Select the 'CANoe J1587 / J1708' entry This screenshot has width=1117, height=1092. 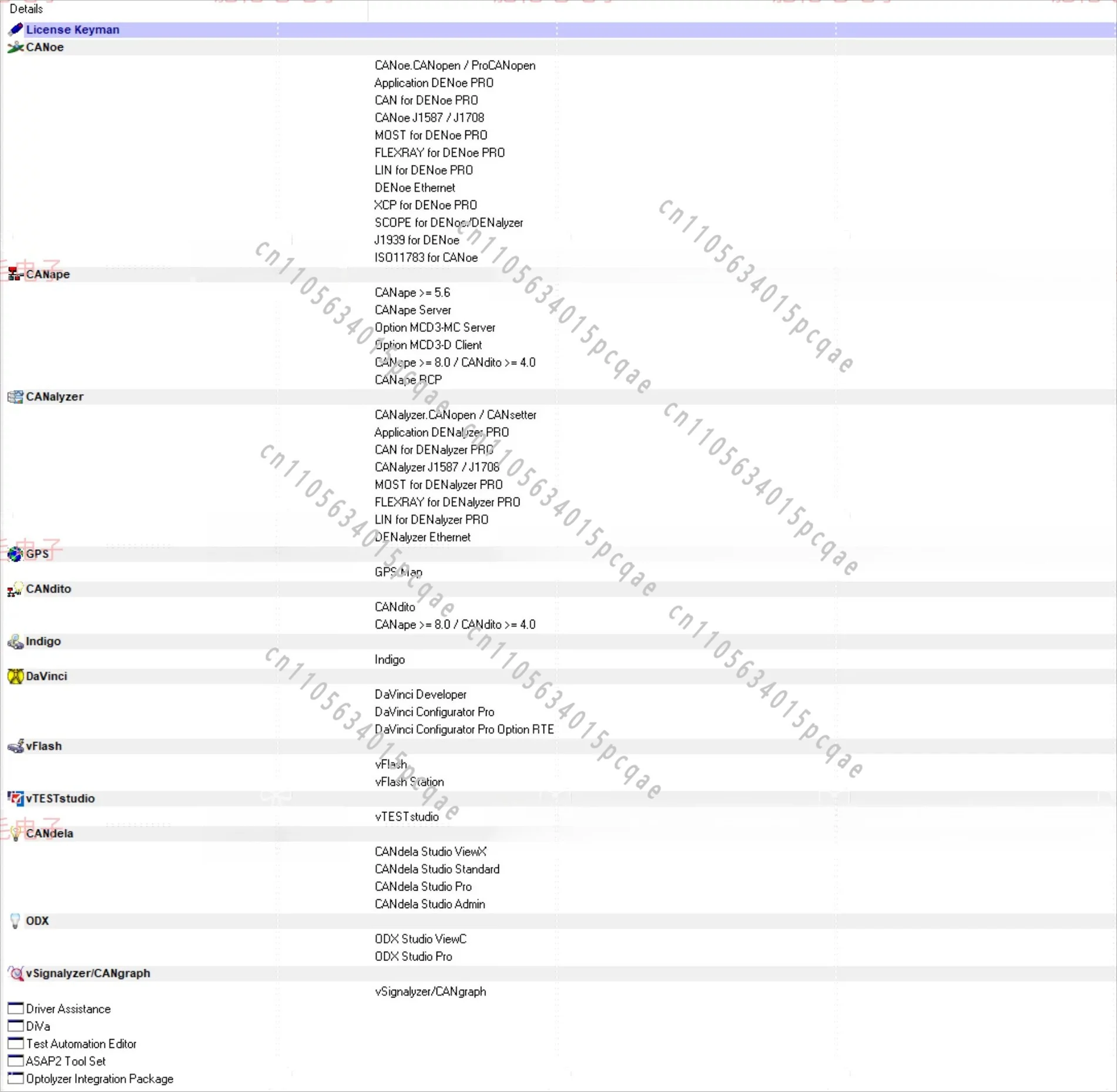[x=429, y=117]
